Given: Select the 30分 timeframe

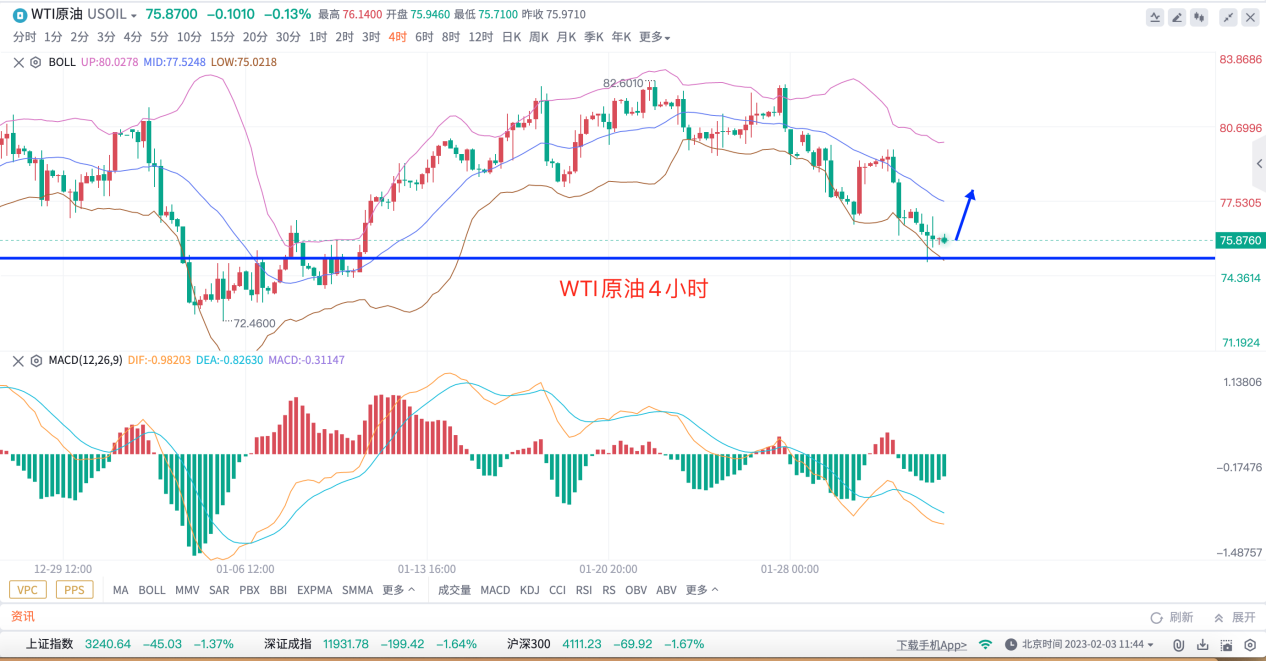Looking at the screenshot, I should pyautogui.click(x=288, y=37).
